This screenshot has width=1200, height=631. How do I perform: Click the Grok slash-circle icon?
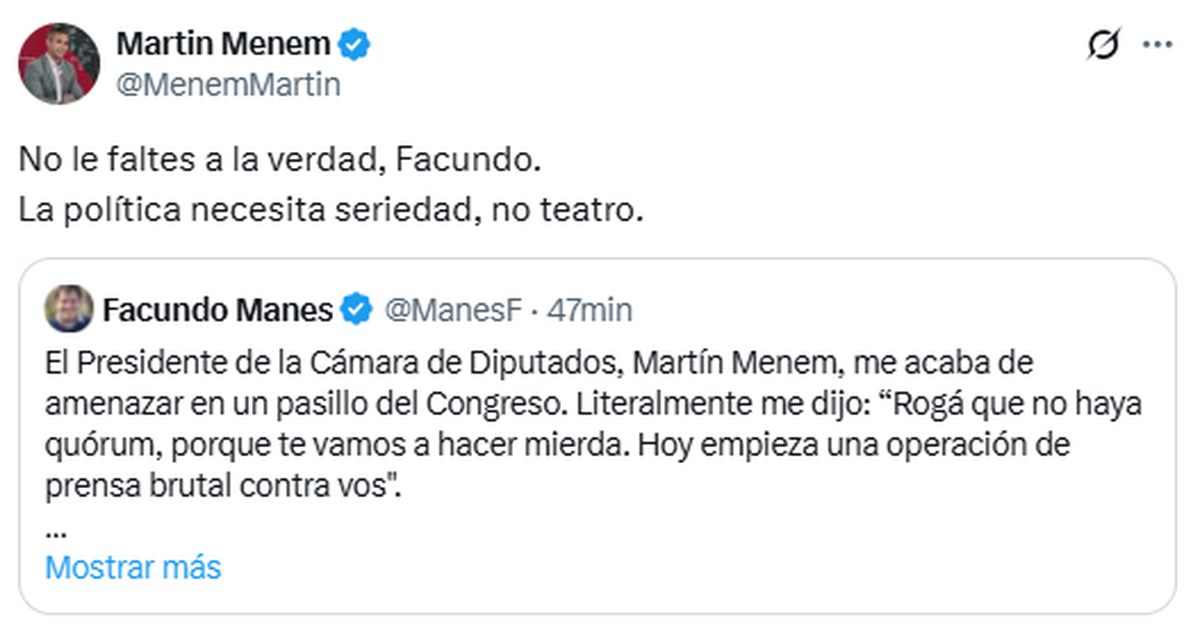[x=1104, y=46]
